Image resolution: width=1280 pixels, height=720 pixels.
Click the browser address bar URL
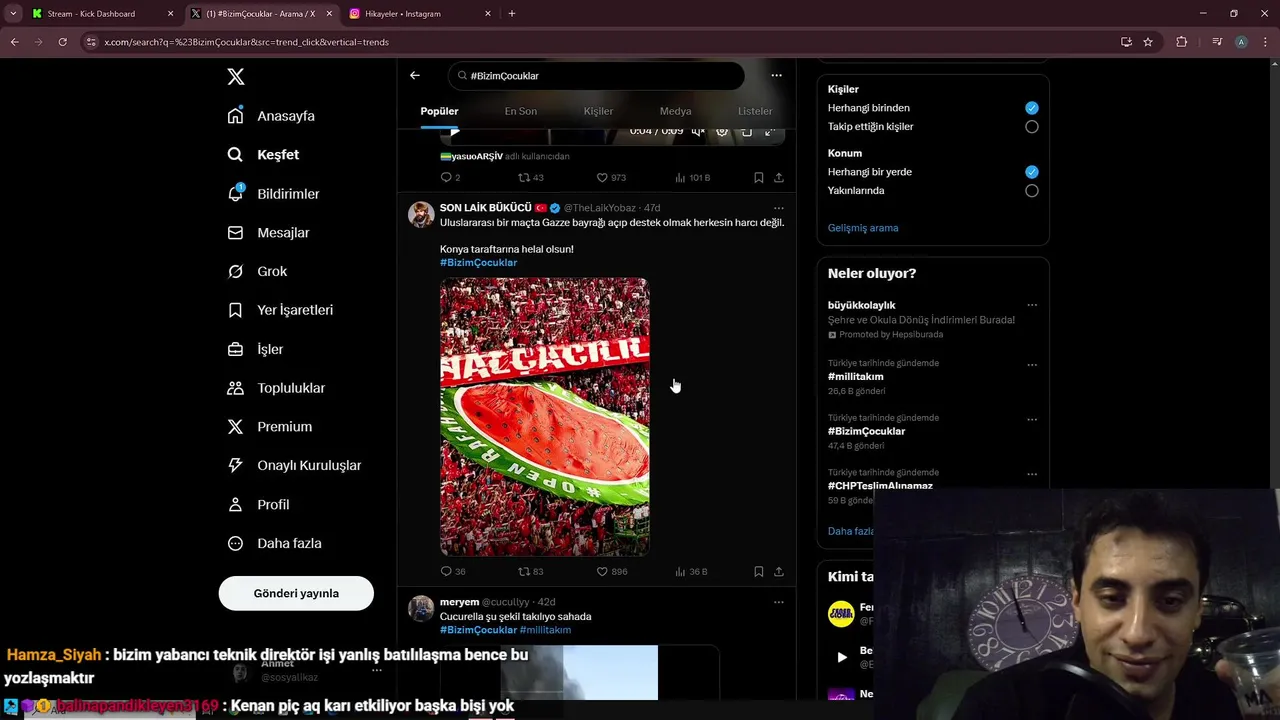coord(246,42)
